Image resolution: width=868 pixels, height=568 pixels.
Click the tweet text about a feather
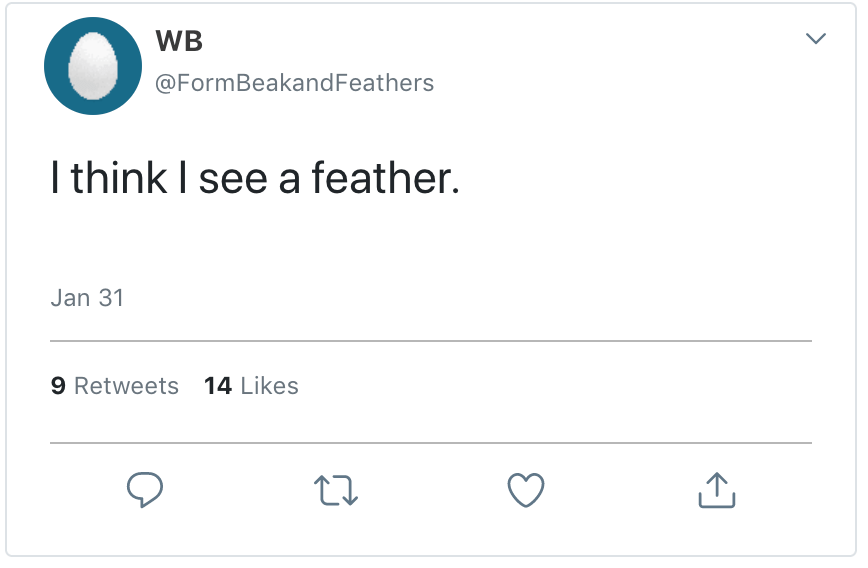click(255, 178)
